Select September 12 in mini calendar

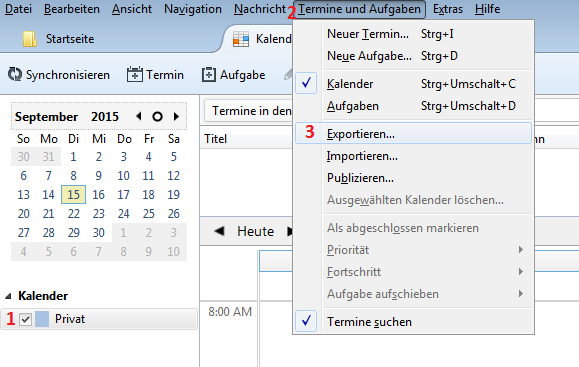[174, 175]
